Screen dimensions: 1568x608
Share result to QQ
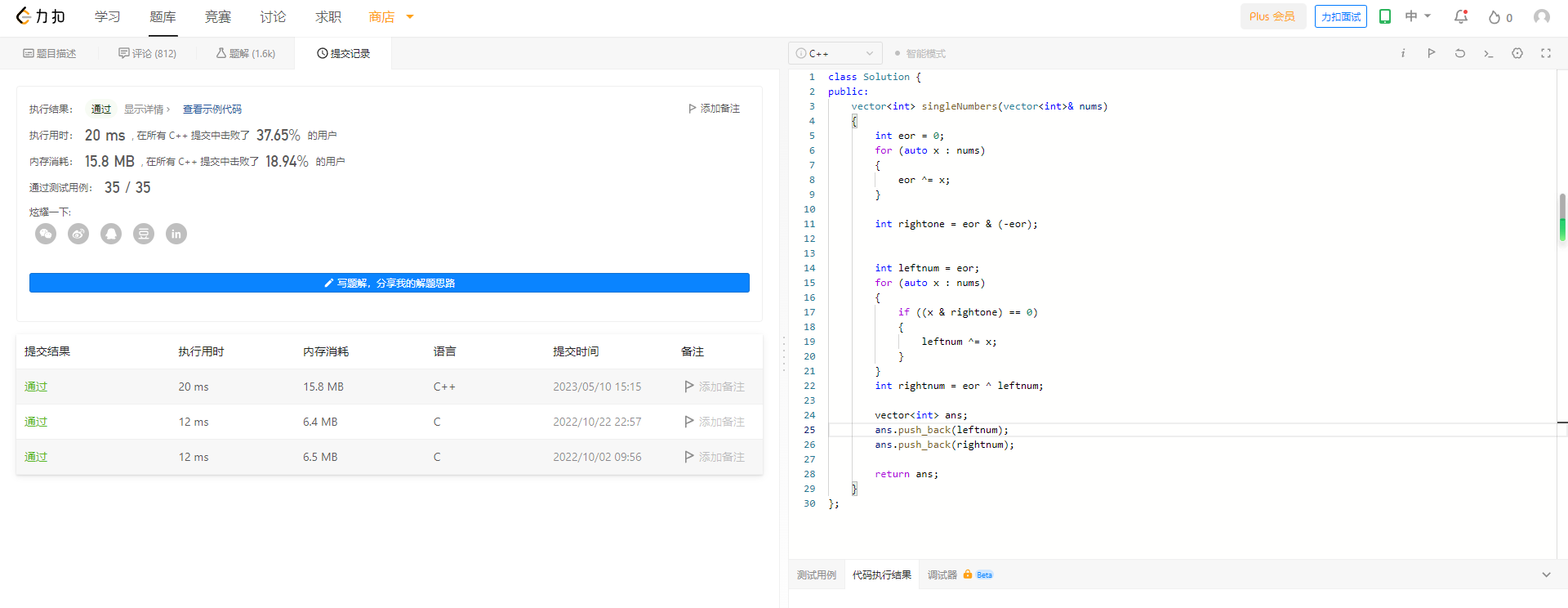coord(111,234)
